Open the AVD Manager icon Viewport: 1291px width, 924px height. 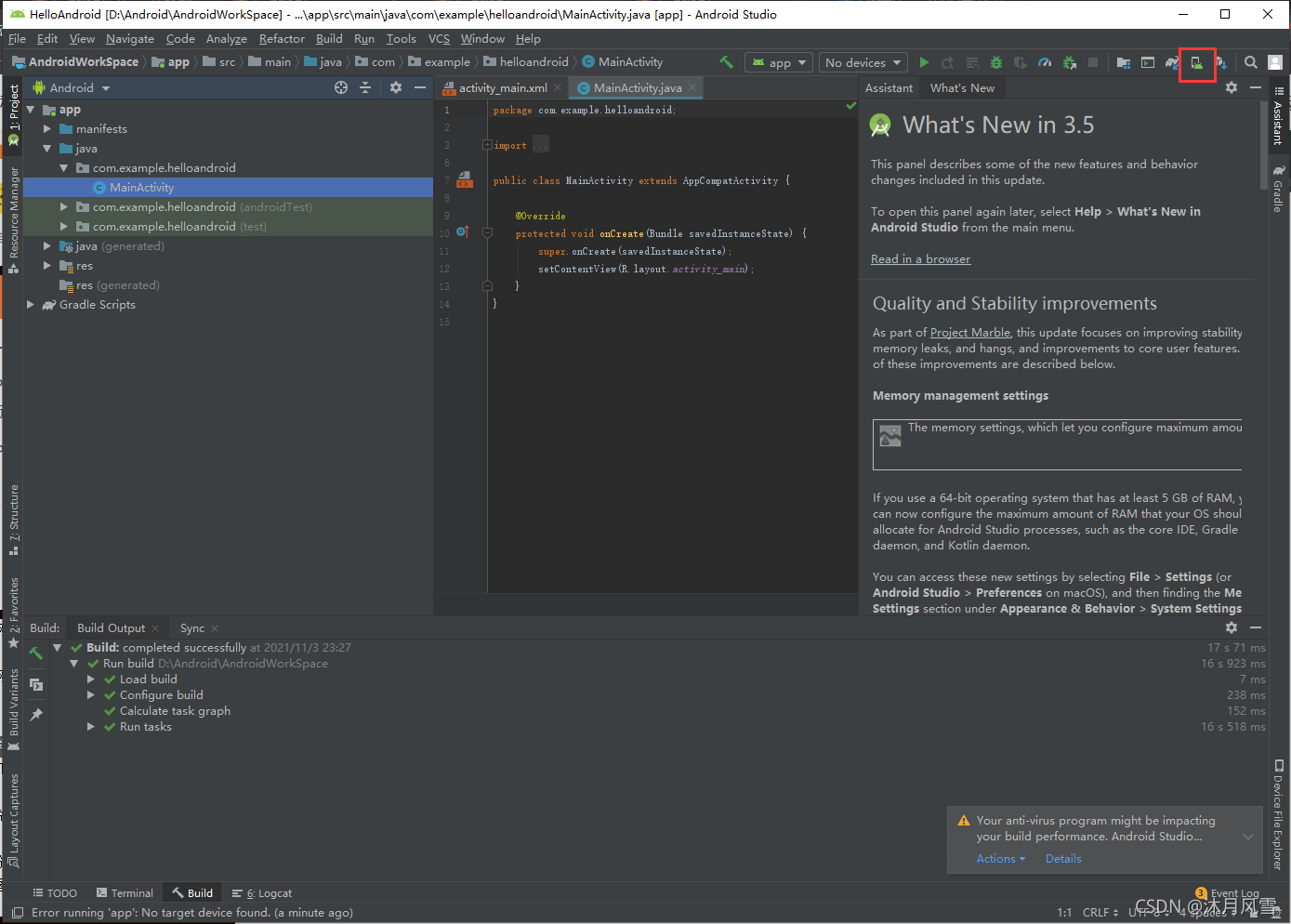point(1197,62)
